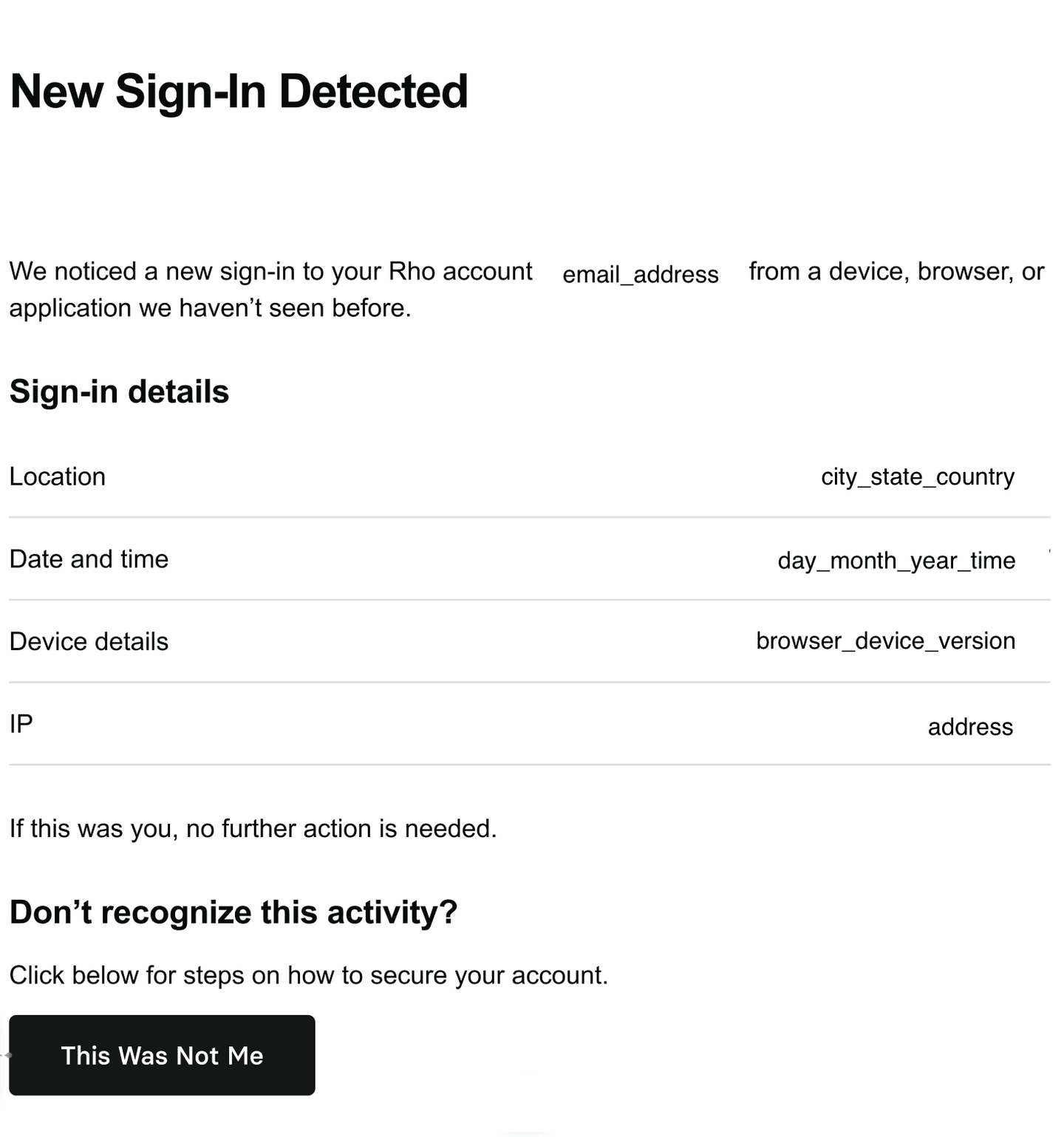Click the "from a device, browser, or" text
Screen dimensions: 1064x1137
896,272
